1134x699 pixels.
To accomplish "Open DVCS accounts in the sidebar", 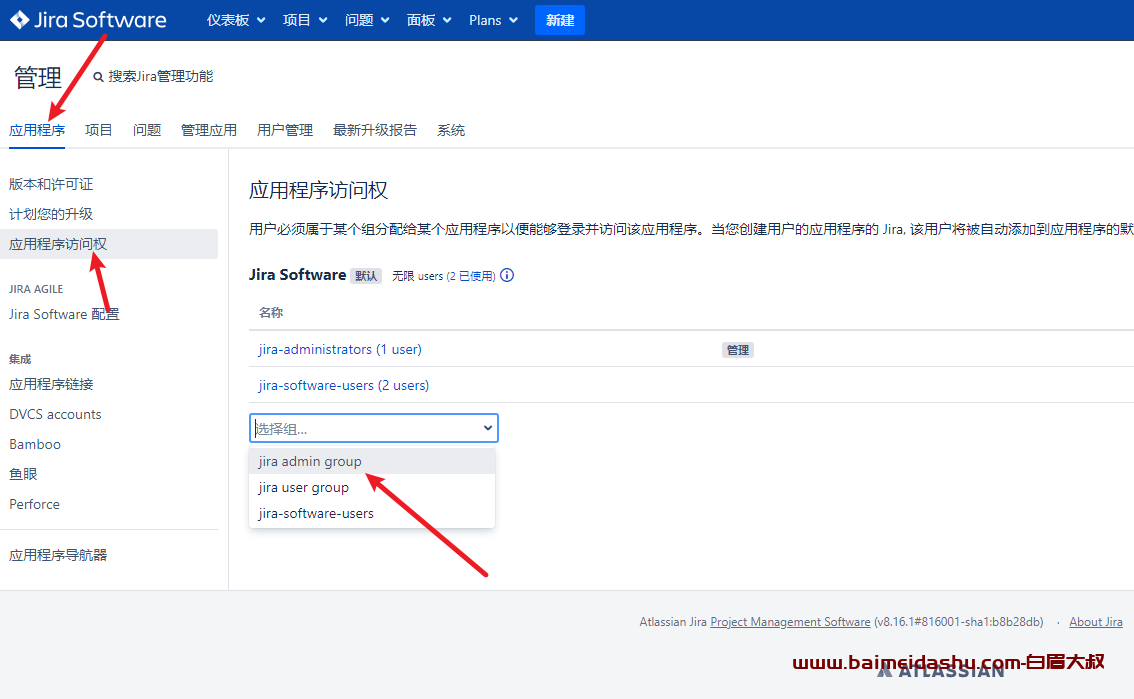I will click(x=55, y=414).
